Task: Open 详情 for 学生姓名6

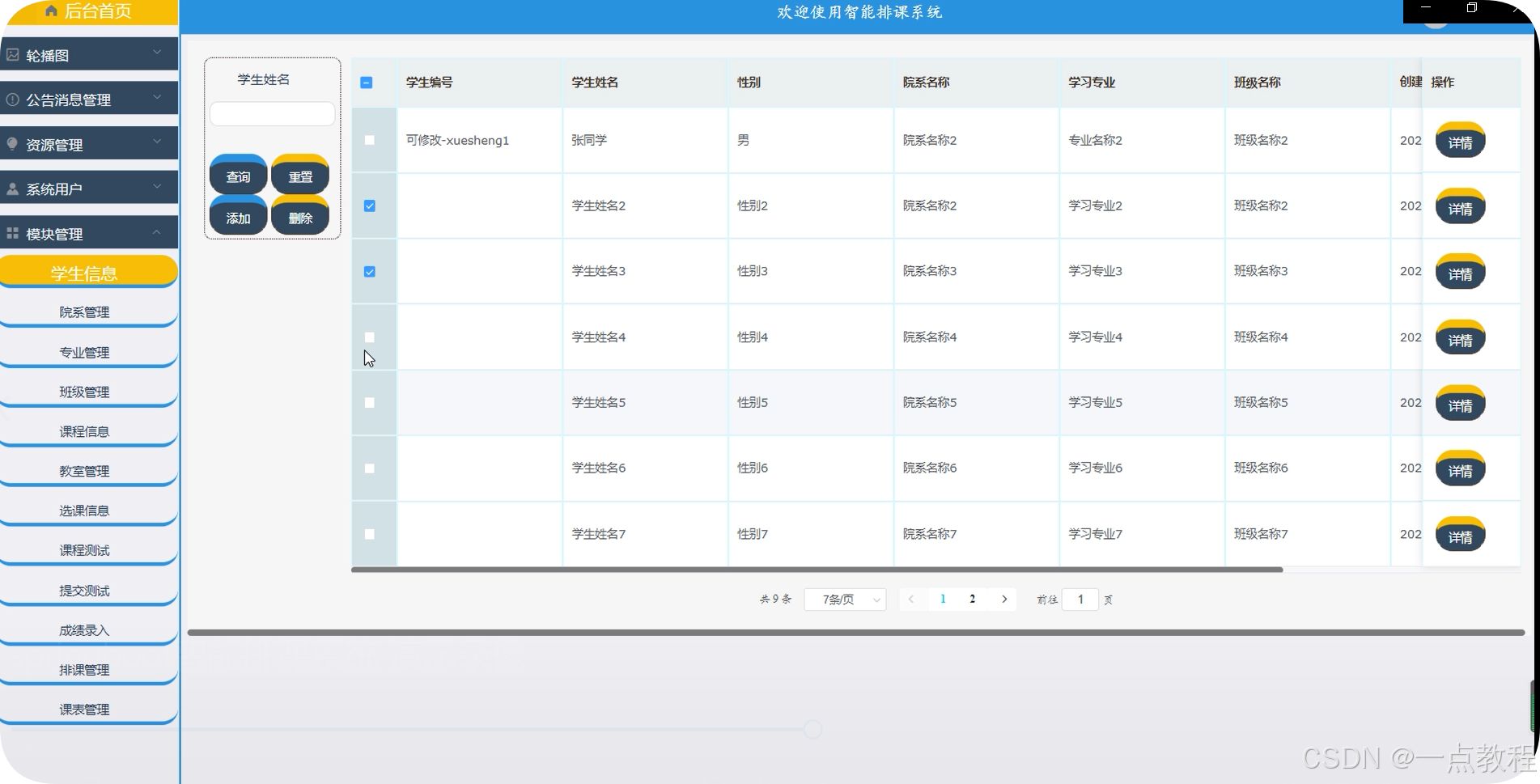Action: 1461,469
